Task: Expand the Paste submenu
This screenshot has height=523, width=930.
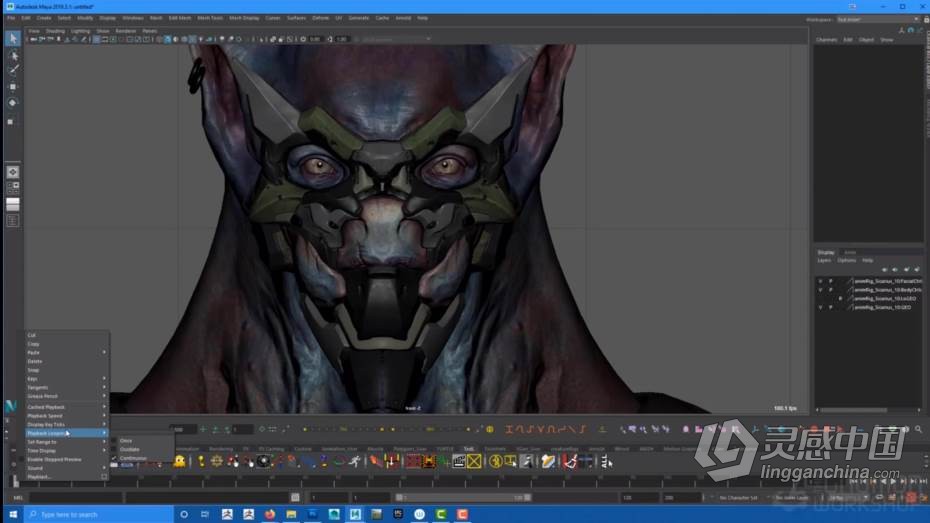Action: tap(66, 352)
